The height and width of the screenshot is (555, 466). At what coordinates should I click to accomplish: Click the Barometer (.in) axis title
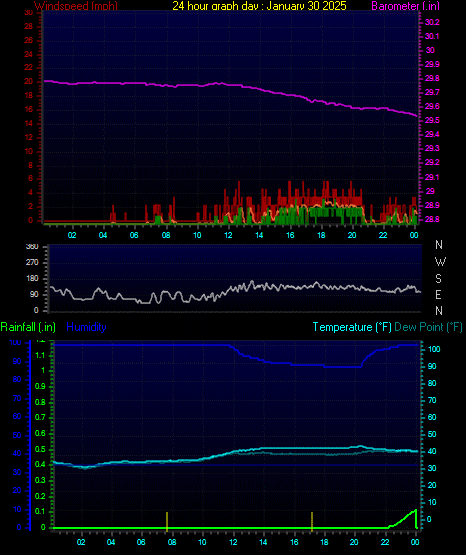[405, 6]
